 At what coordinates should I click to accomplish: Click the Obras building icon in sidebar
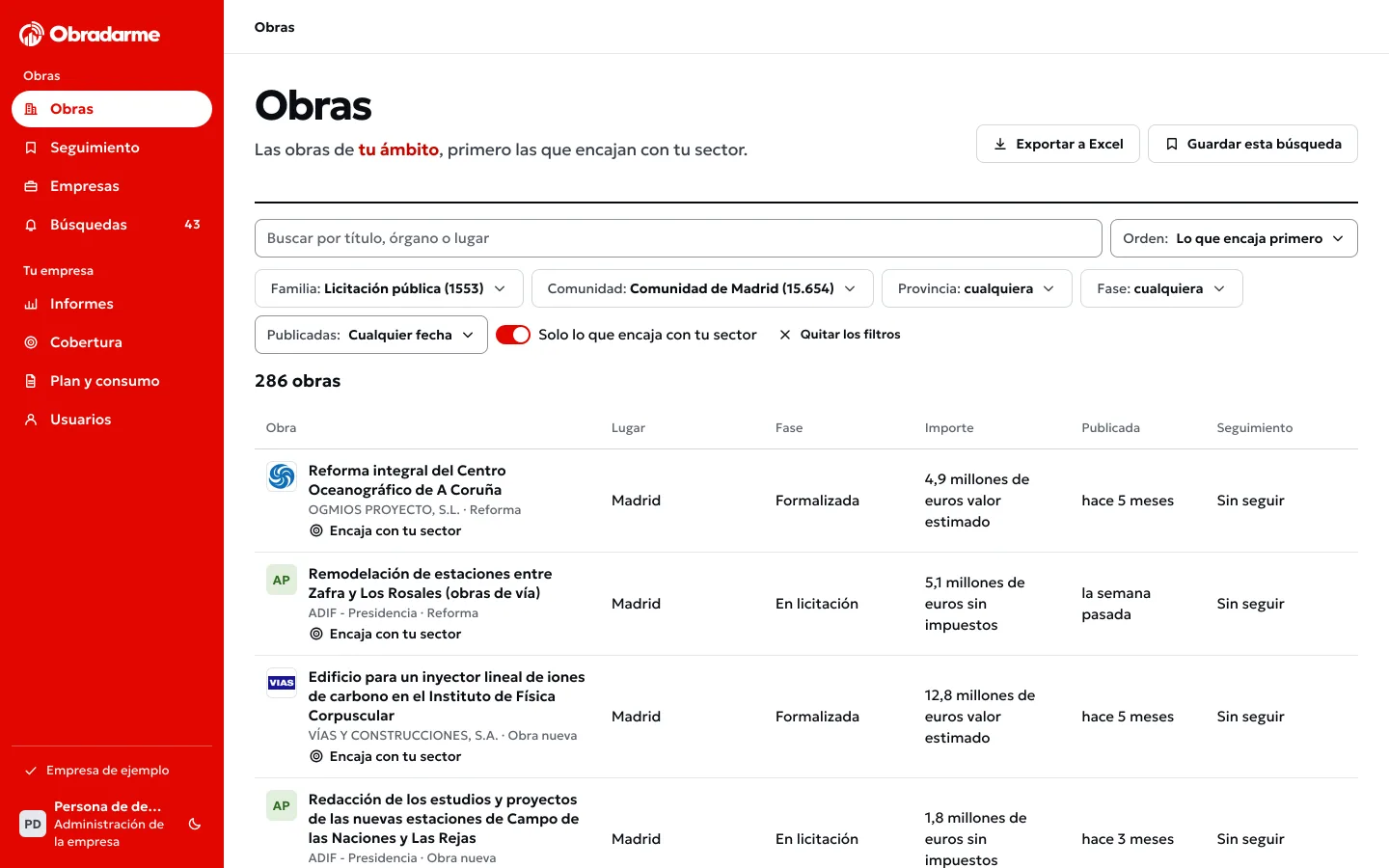(31, 109)
